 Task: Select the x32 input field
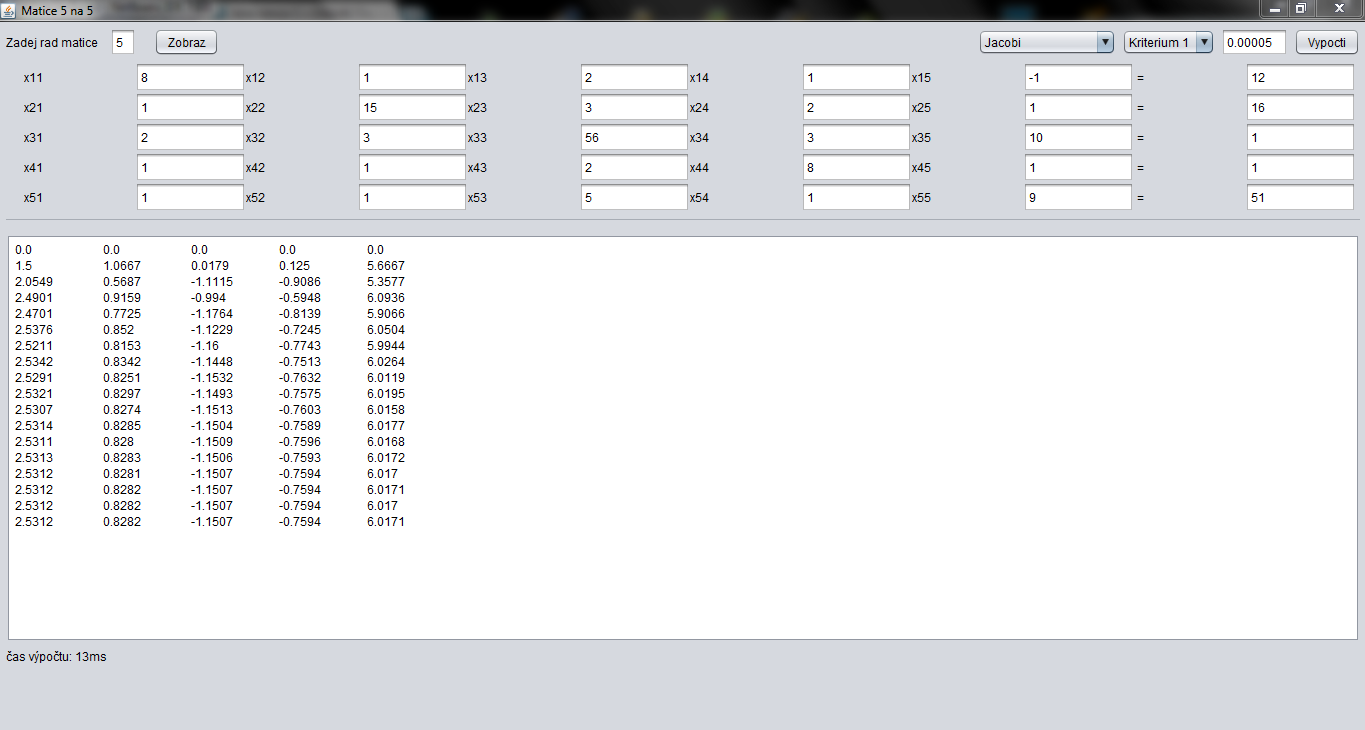coord(412,138)
